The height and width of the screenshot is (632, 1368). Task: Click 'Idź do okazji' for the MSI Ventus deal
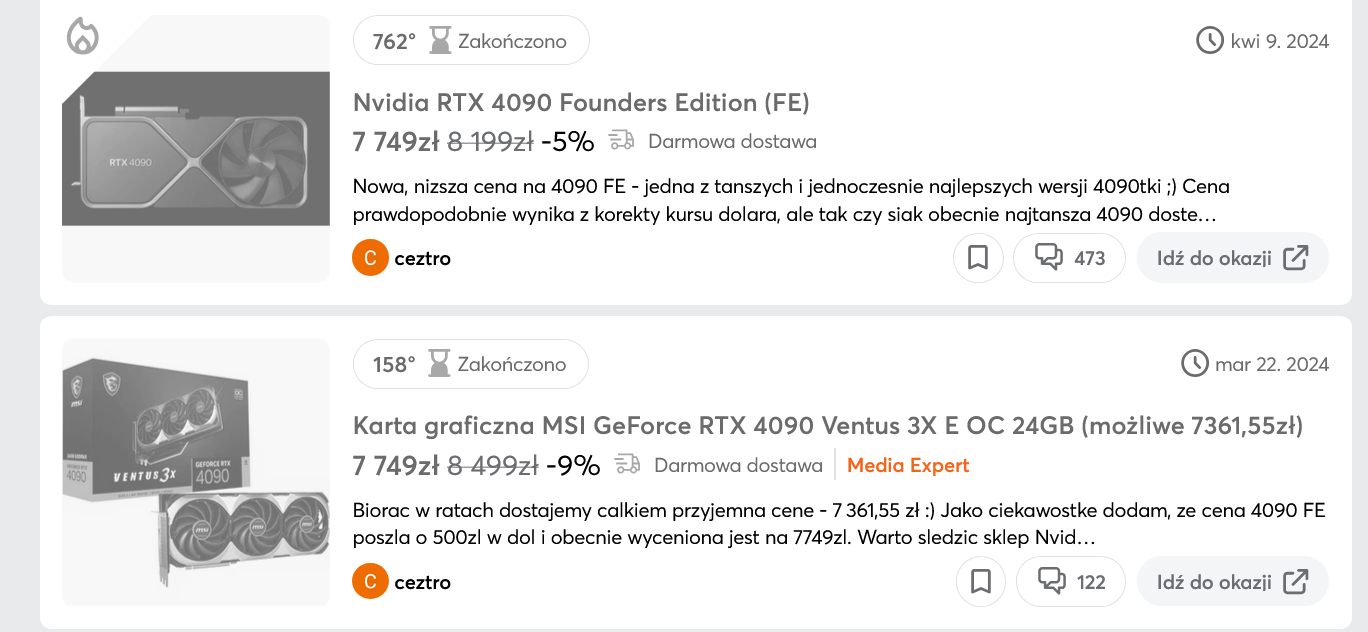[1232, 582]
